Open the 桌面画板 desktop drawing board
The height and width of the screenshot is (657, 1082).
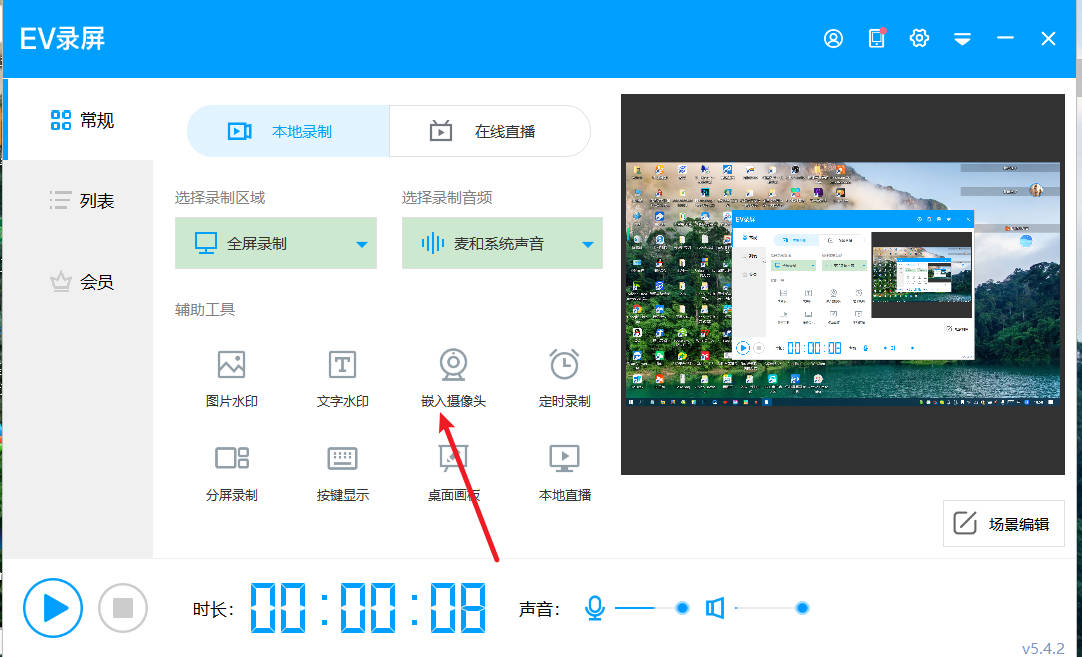(453, 471)
